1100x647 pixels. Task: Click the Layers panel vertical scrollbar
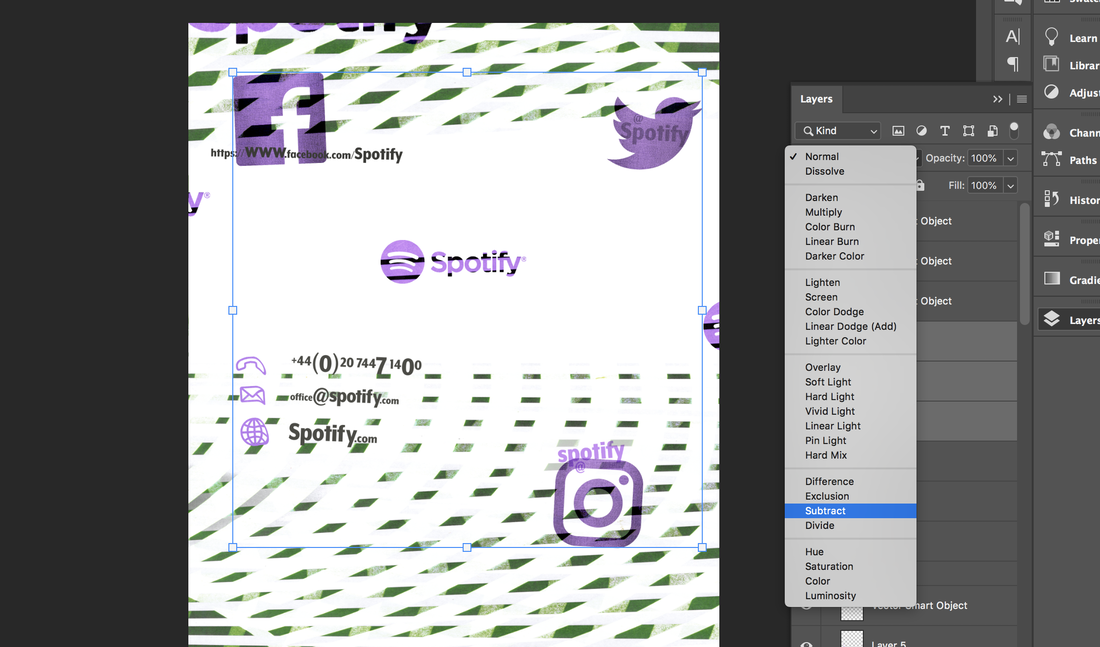click(x=1024, y=263)
